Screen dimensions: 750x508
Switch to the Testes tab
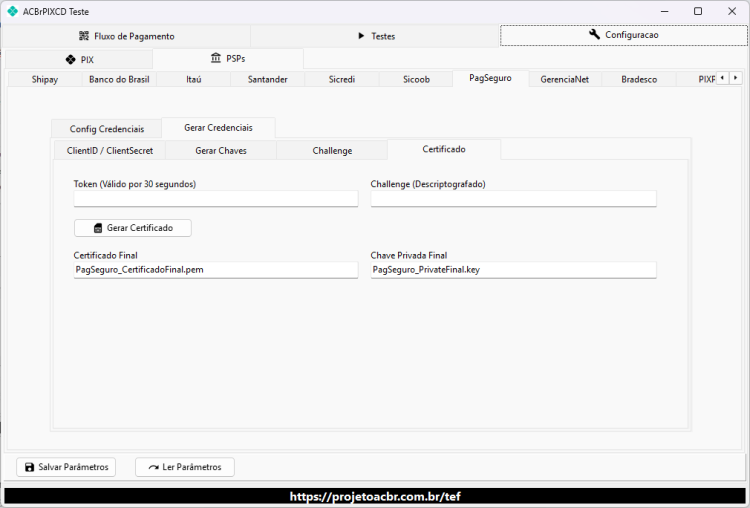[x=375, y=36]
